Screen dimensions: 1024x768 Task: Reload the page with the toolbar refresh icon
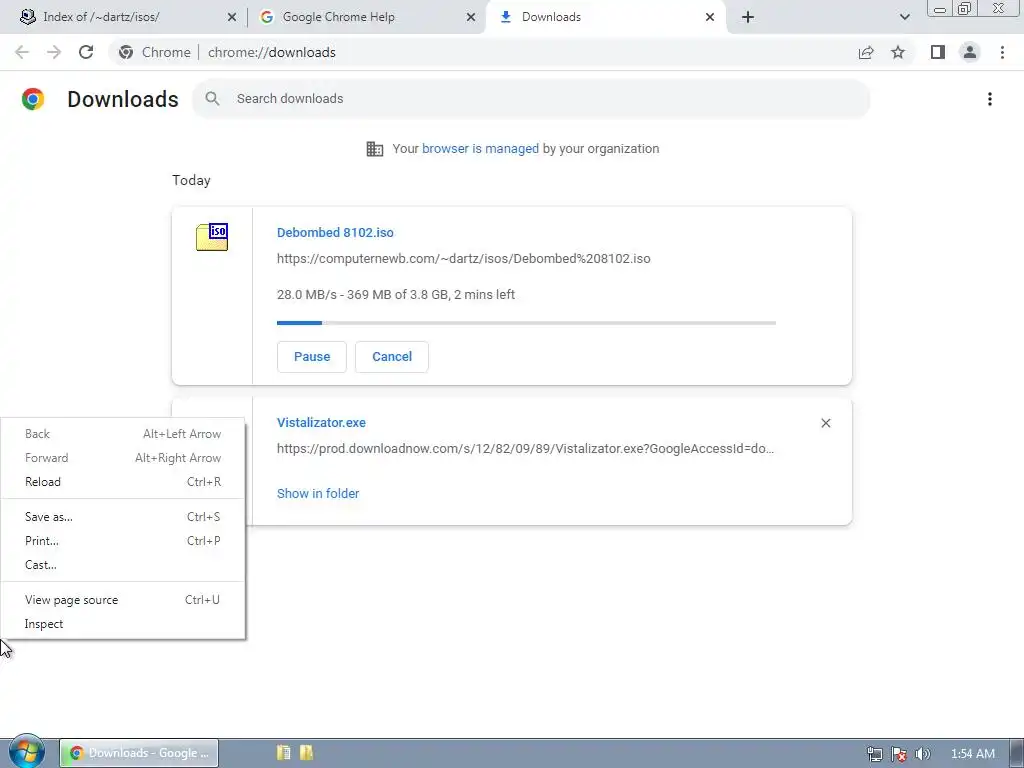coord(86,52)
